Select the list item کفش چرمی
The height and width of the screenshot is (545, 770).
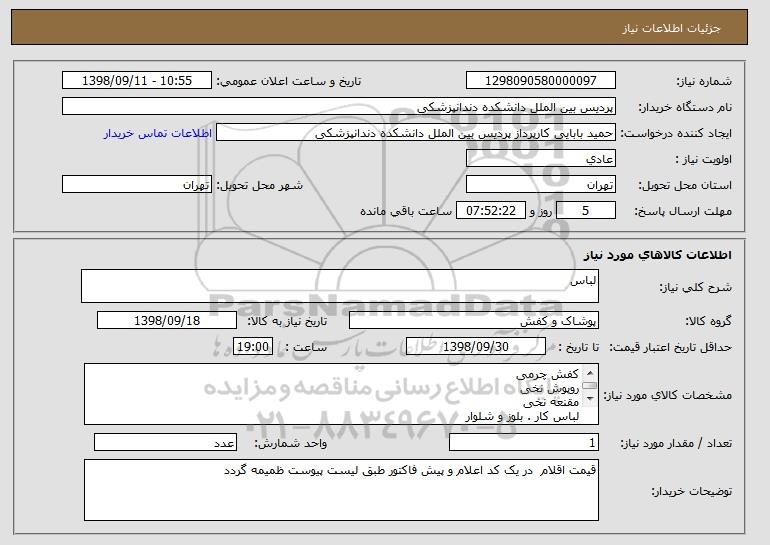click(547, 375)
